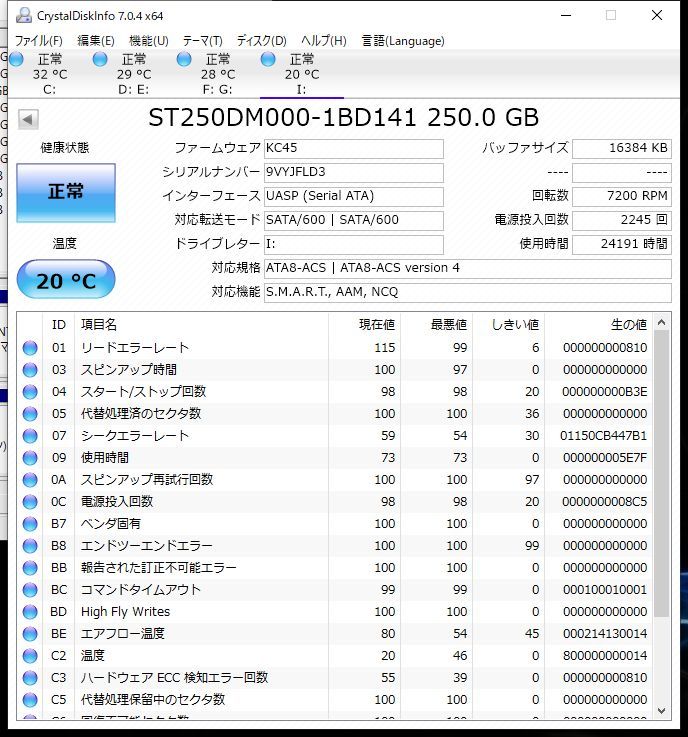Click the status icon for リードエラーレート row
Image resolution: width=688 pixels, height=737 pixels.
pos(30,348)
